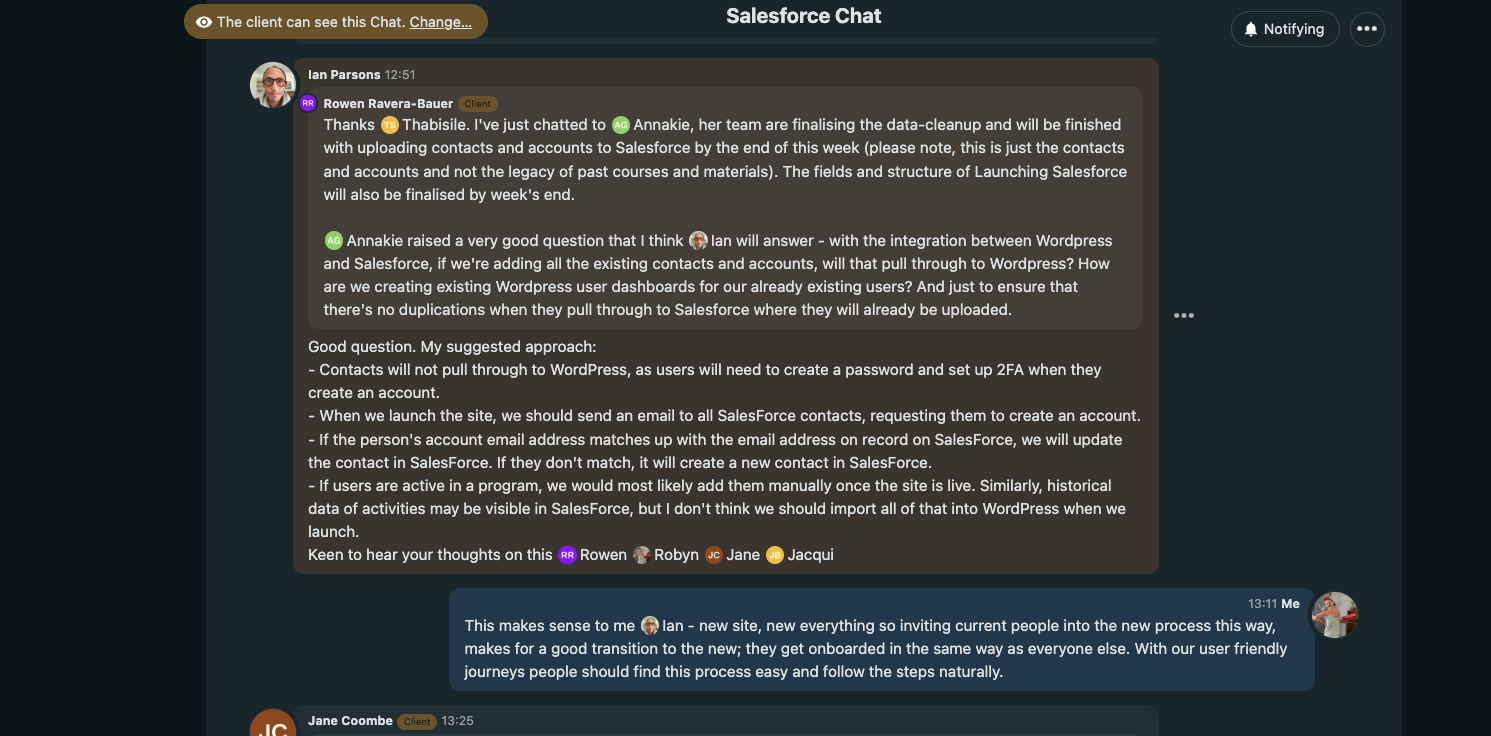This screenshot has height=736, width=1491.
Task: Click Ian Parsons' profile photo avatar
Action: coord(273,85)
